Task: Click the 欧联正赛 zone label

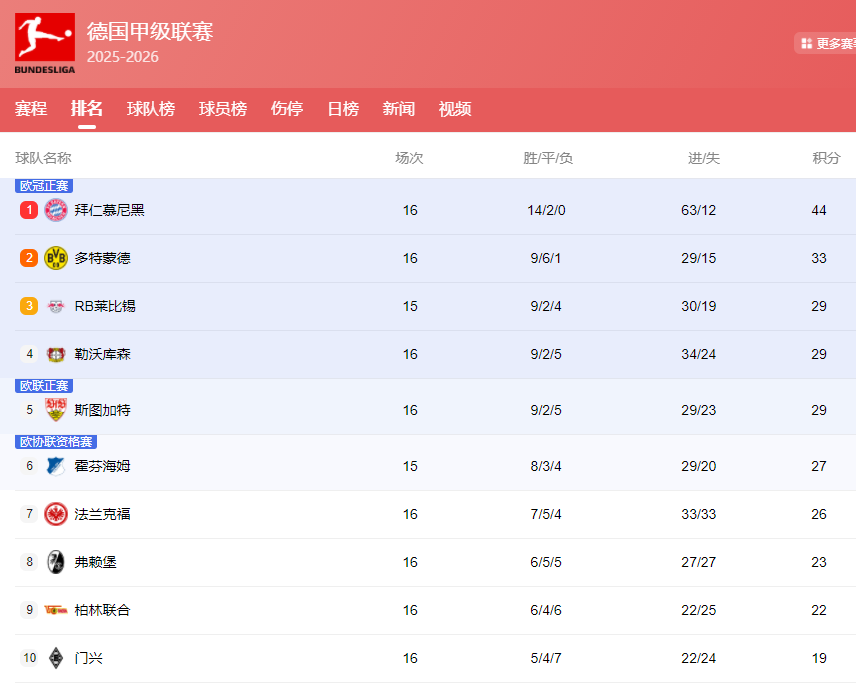Action: point(44,385)
